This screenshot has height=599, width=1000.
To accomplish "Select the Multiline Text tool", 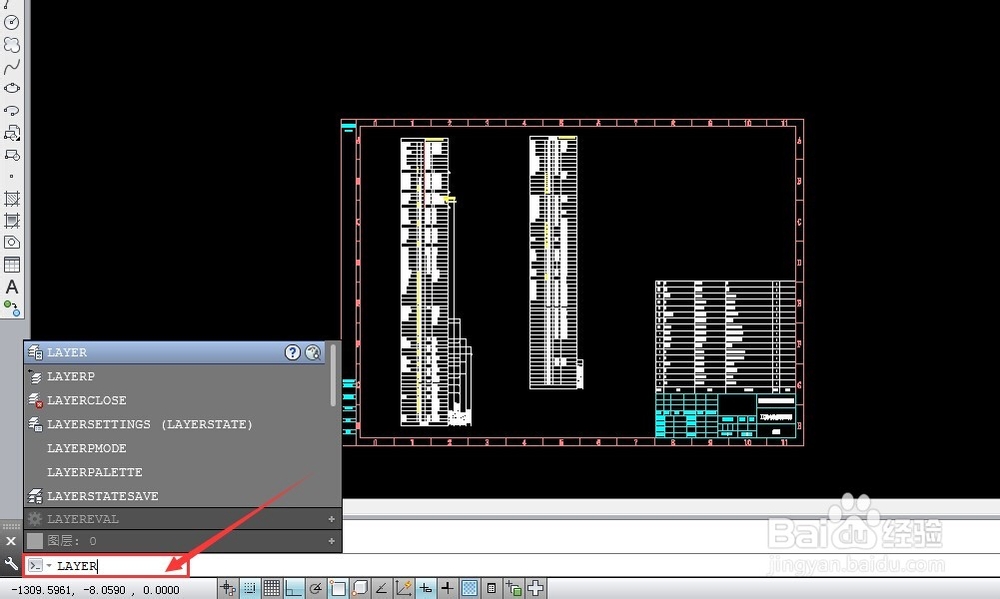I will pos(11,287).
